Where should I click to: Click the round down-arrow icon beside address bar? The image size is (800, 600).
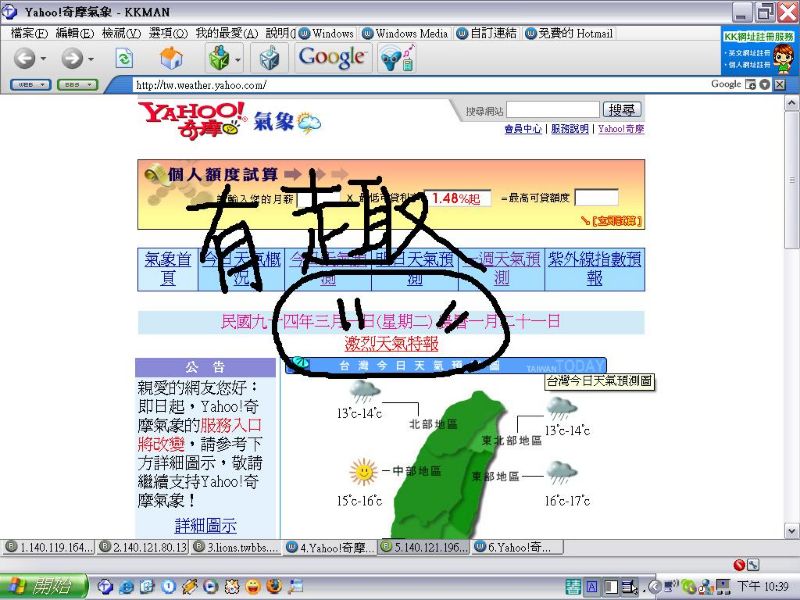(x=764, y=85)
